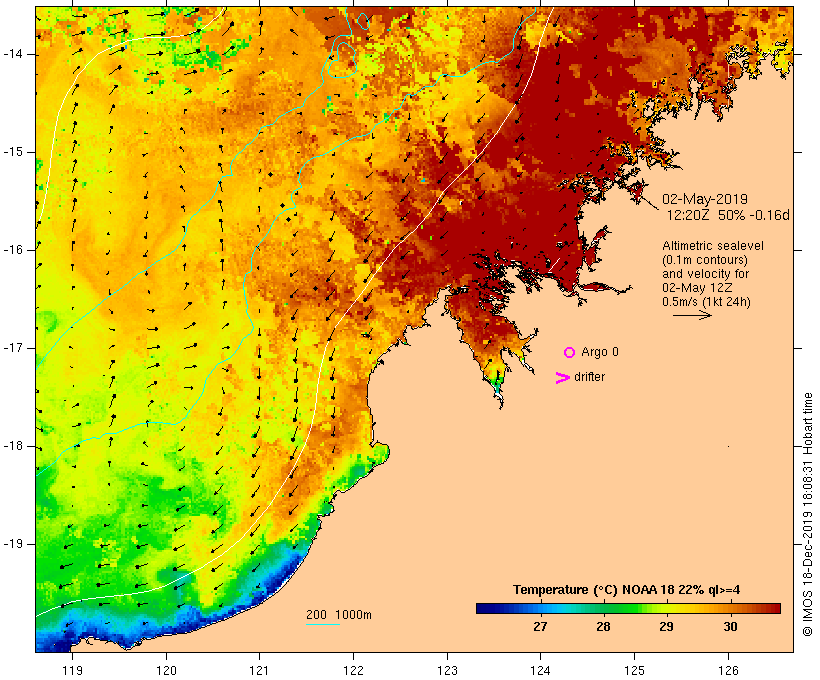
Task: Click the magenta Argo float circle symbol
Action: click(570, 353)
